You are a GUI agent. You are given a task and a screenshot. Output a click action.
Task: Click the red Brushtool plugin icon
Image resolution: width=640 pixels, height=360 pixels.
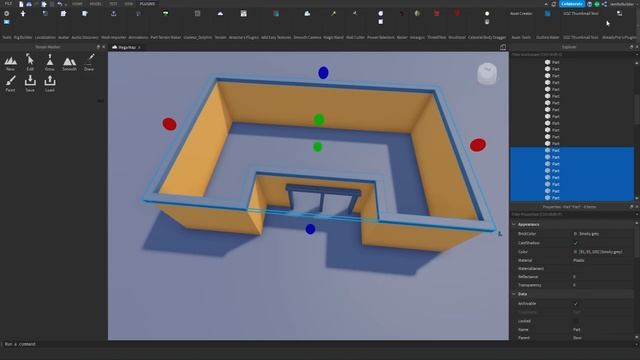click(457, 13)
